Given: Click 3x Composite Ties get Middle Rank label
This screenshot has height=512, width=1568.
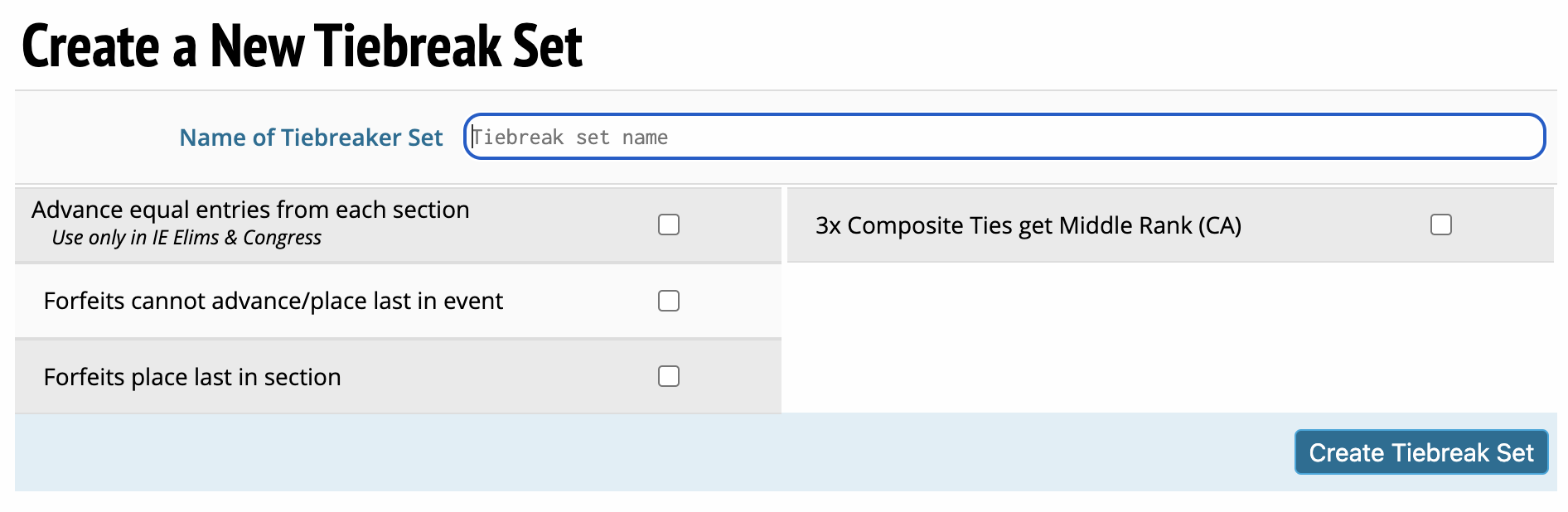Looking at the screenshot, I should 1028,225.
